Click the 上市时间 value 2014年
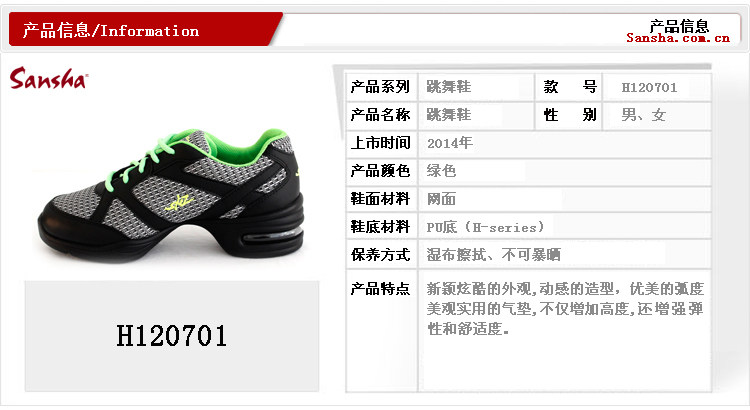Screen dimensions: 750x410 click(450, 143)
